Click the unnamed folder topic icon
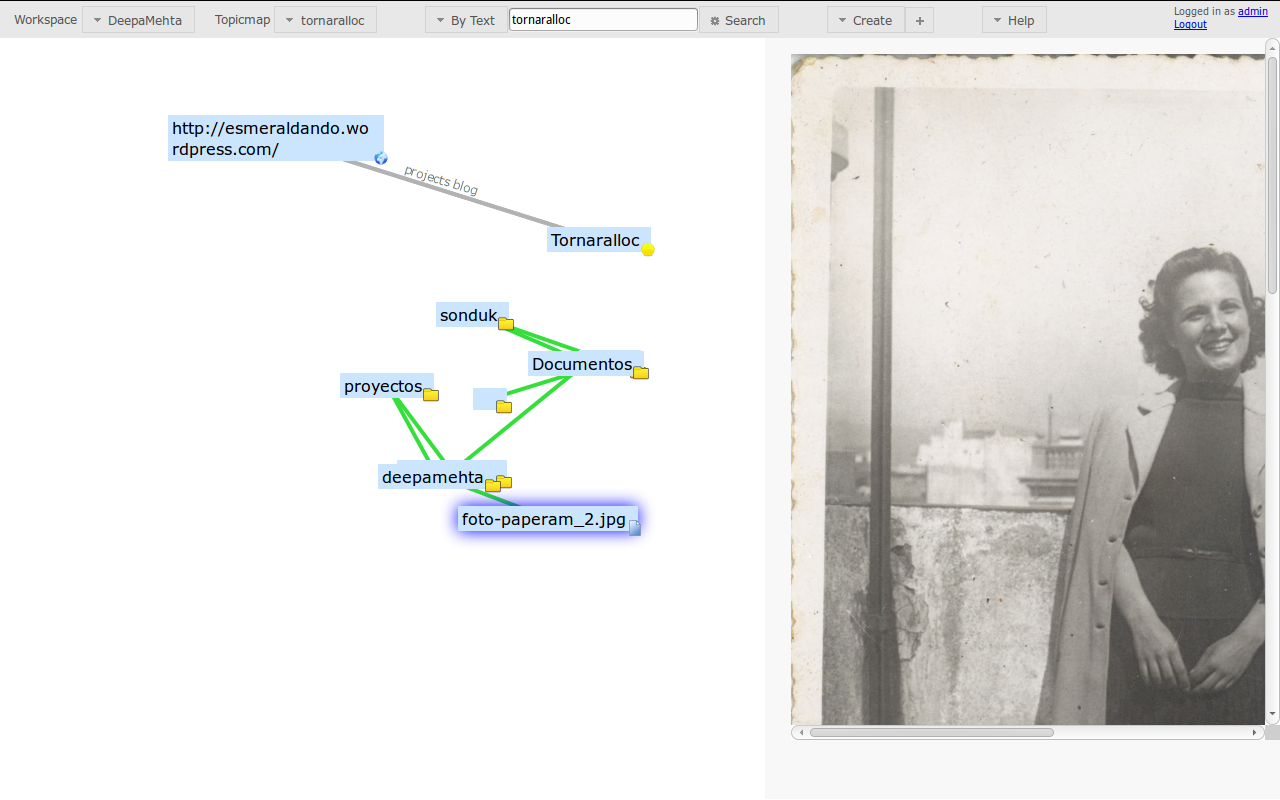This screenshot has width=1280, height=800. (x=504, y=407)
